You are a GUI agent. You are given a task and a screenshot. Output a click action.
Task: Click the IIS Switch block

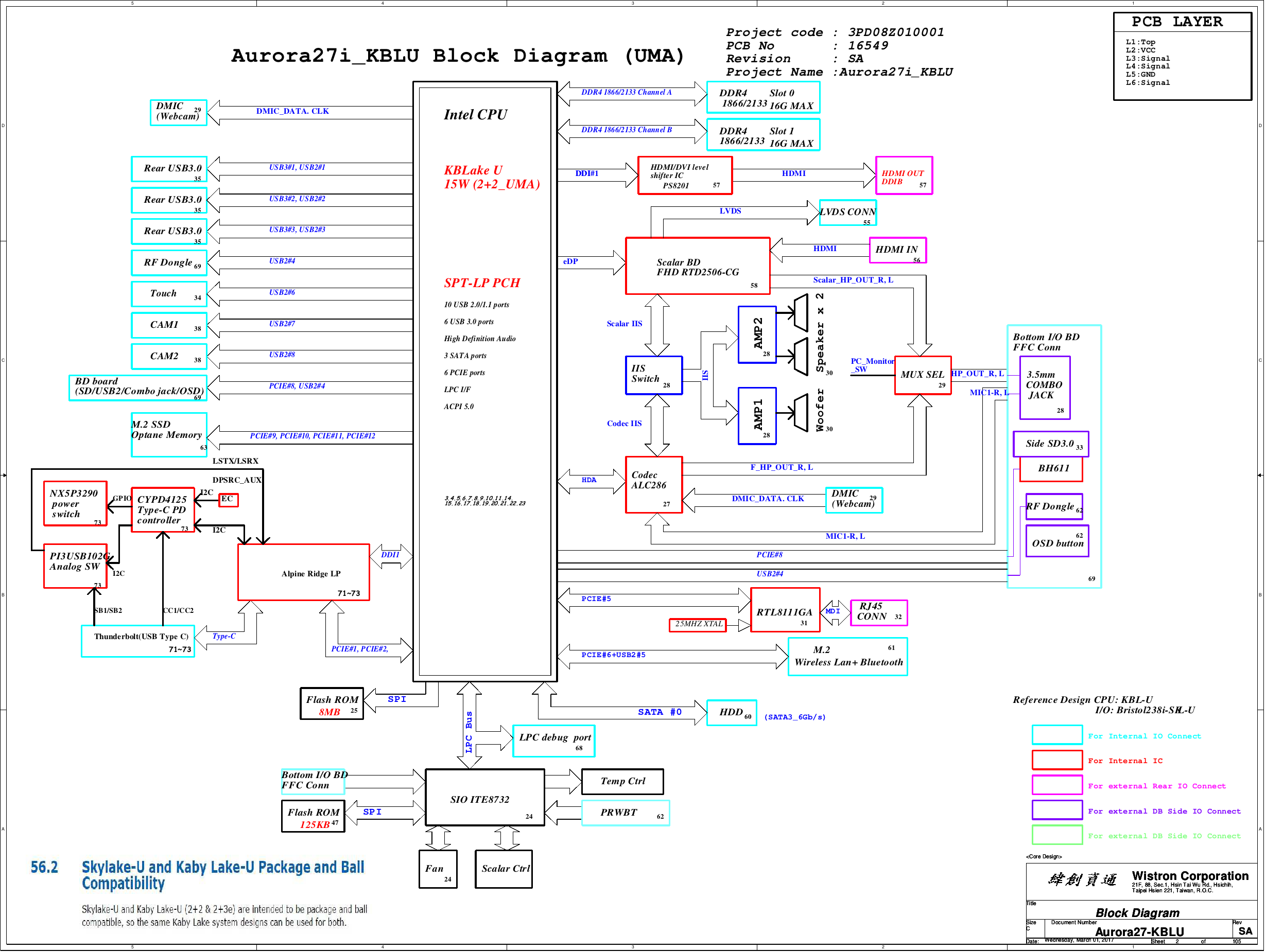(654, 375)
